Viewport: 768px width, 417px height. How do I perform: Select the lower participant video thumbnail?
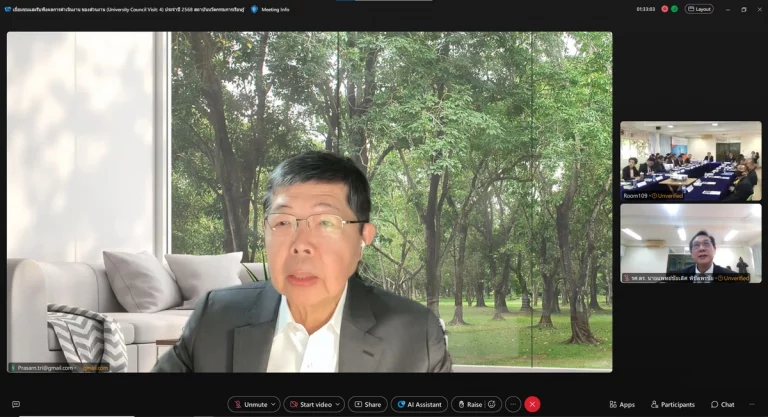click(690, 243)
